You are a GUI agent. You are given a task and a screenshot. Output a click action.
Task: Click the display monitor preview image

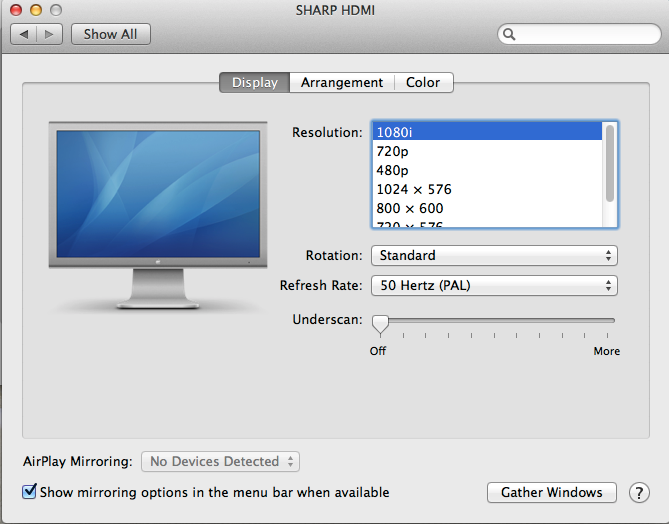[x=158, y=210]
